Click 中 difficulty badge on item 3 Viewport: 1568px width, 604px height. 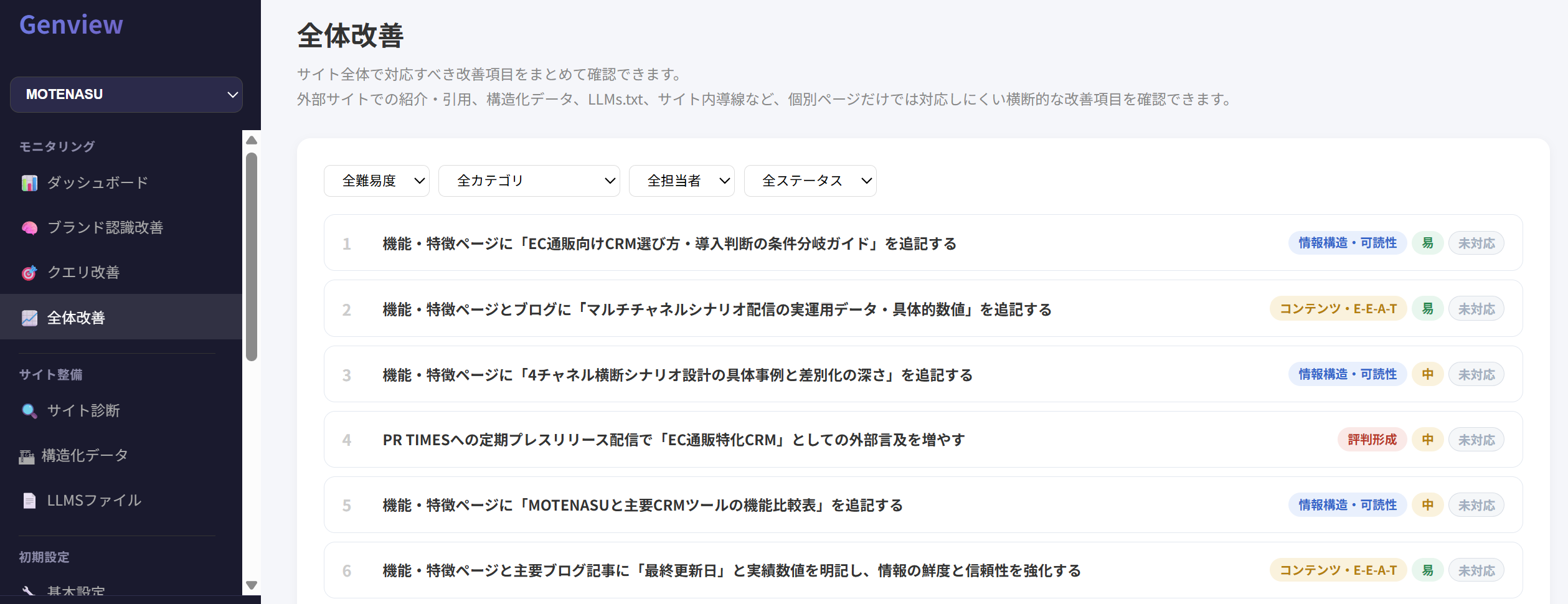(x=1428, y=374)
